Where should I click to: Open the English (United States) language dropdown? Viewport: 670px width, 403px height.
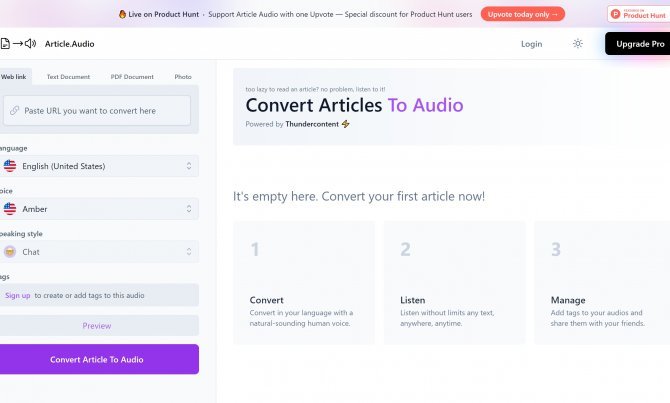tap(99, 166)
